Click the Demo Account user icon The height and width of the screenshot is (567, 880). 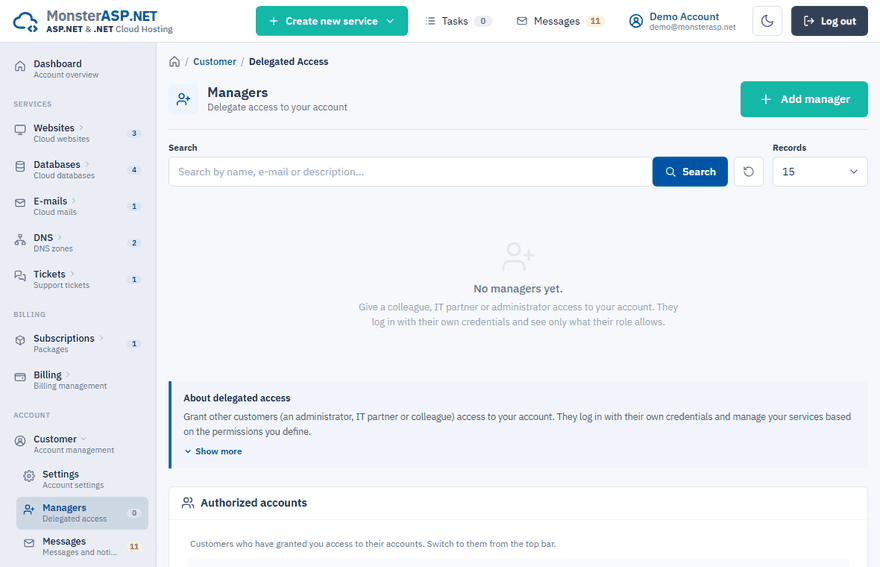click(636, 21)
